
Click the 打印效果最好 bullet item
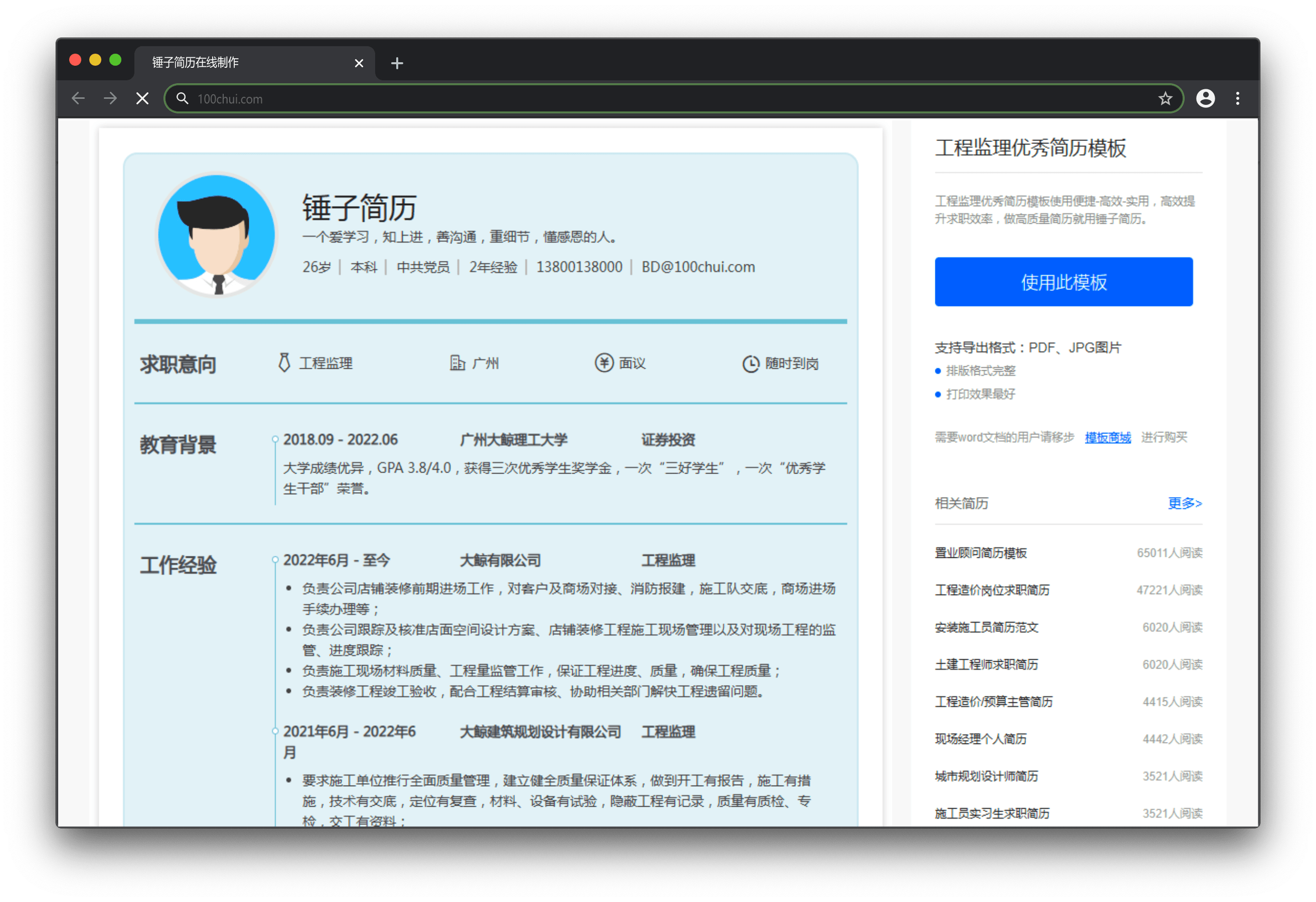point(980,394)
